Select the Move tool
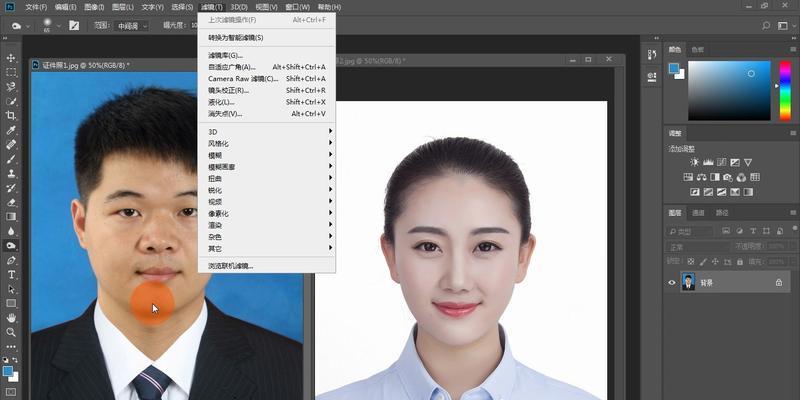800x400 pixels. click(x=11, y=58)
